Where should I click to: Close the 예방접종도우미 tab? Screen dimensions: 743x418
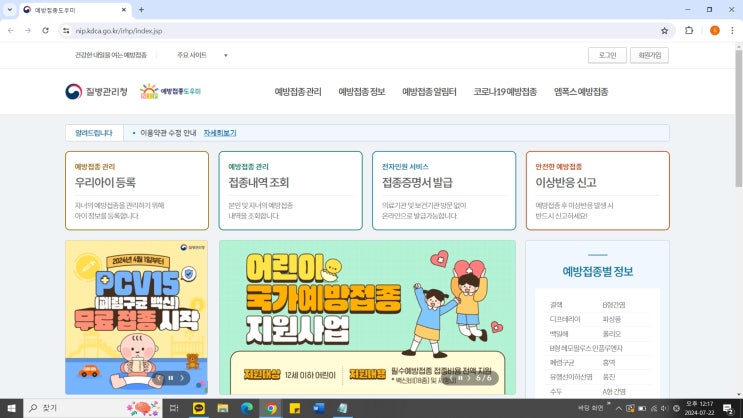pos(124,9)
